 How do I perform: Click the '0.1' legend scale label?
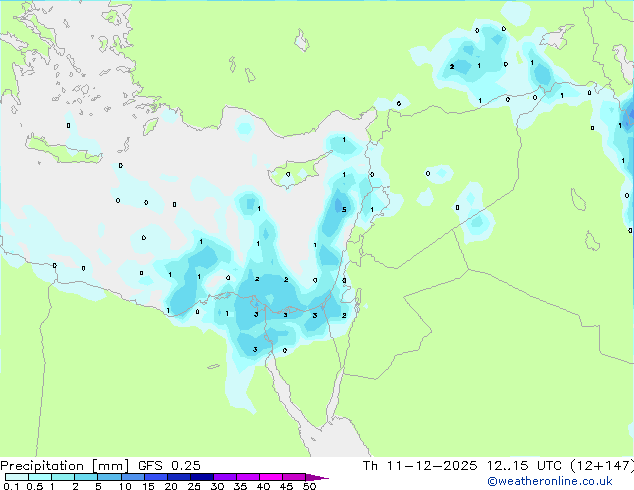(11, 486)
